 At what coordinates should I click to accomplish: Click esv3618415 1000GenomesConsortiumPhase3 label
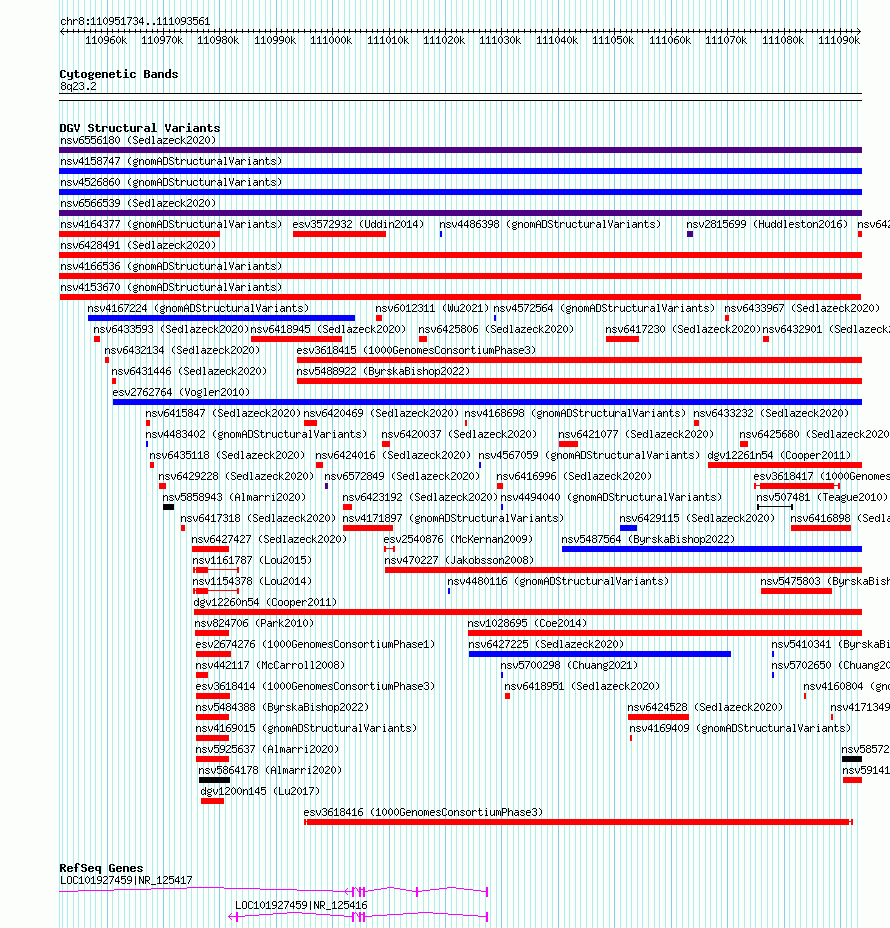point(416,350)
